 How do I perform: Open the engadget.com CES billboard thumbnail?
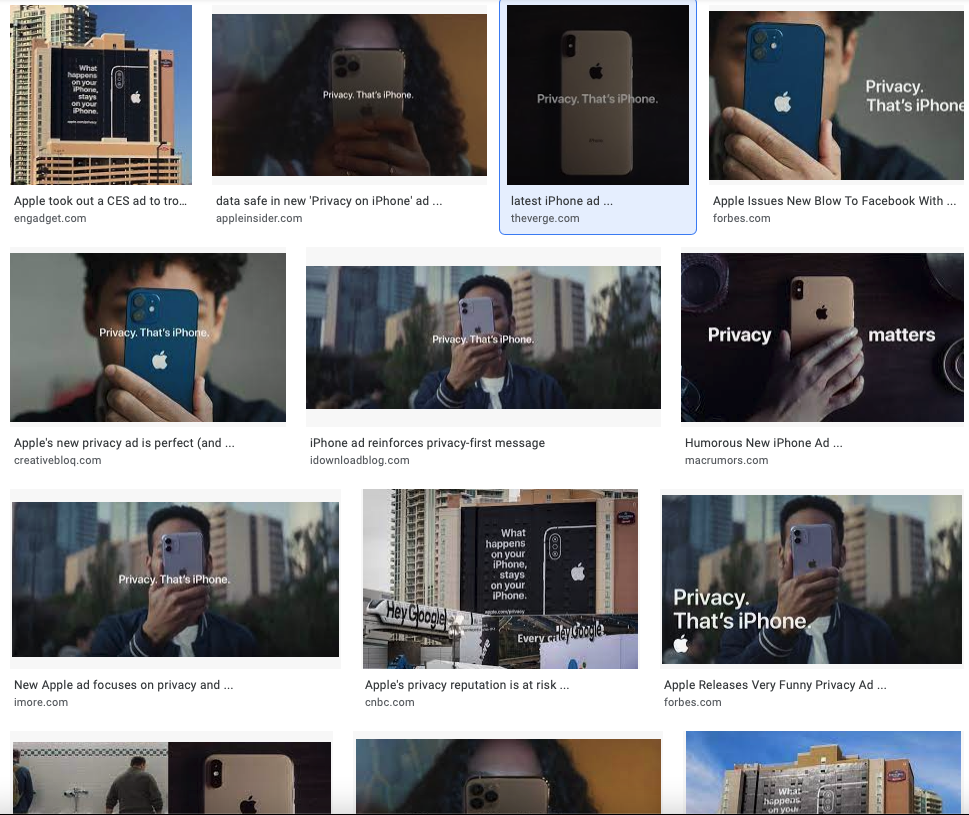[x=101, y=95]
